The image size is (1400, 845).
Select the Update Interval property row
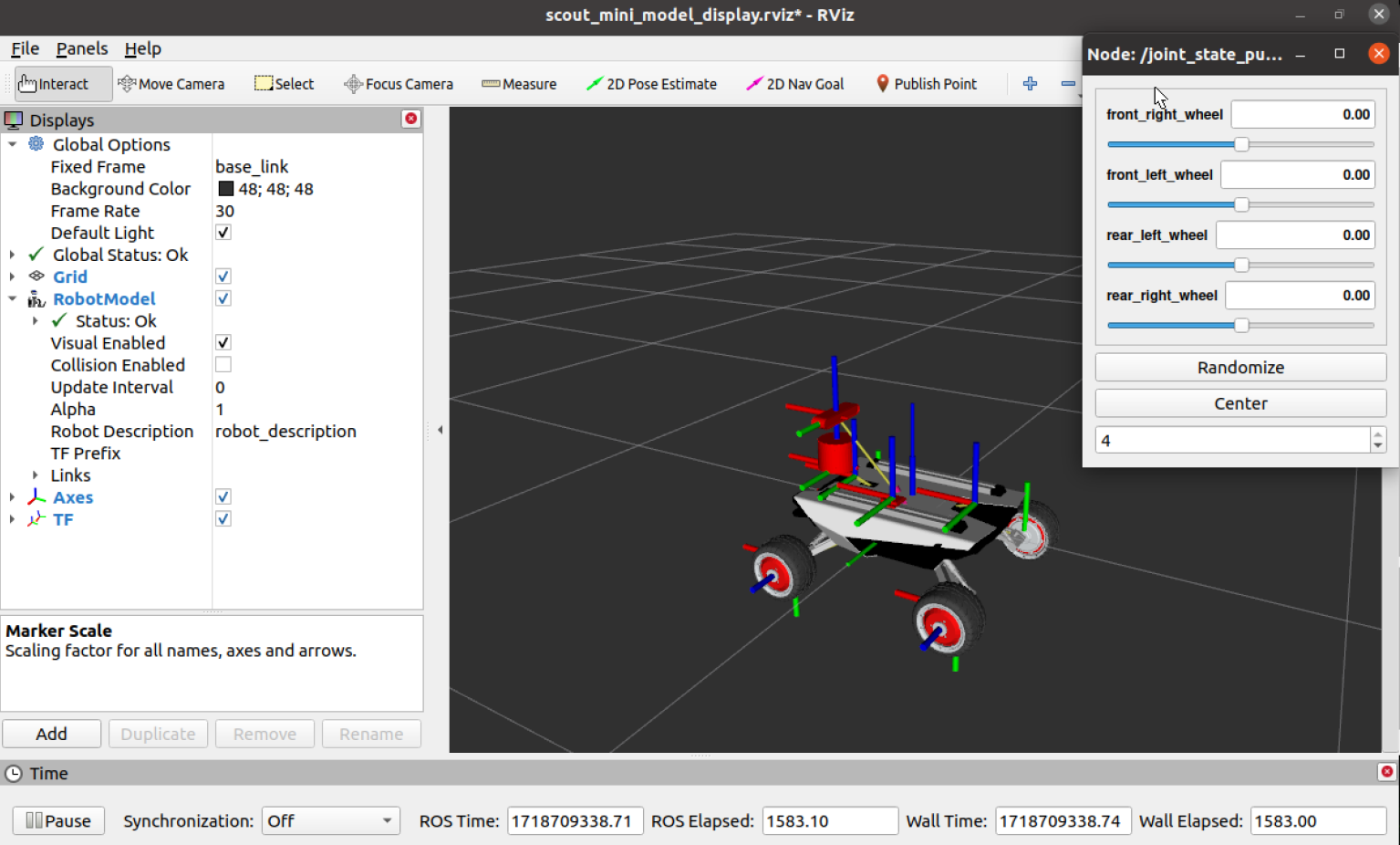click(x=212, y=387)
